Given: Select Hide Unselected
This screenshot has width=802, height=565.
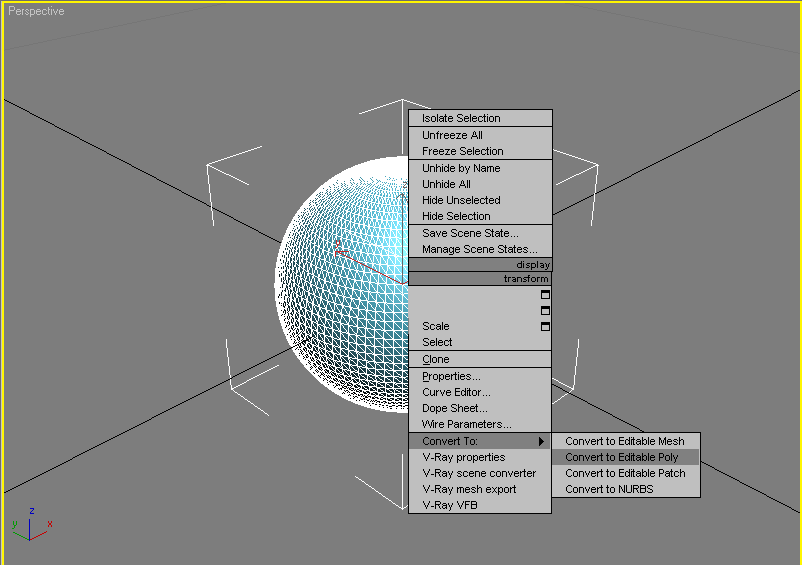Looking at the screenshot, I should coord(480,200).
